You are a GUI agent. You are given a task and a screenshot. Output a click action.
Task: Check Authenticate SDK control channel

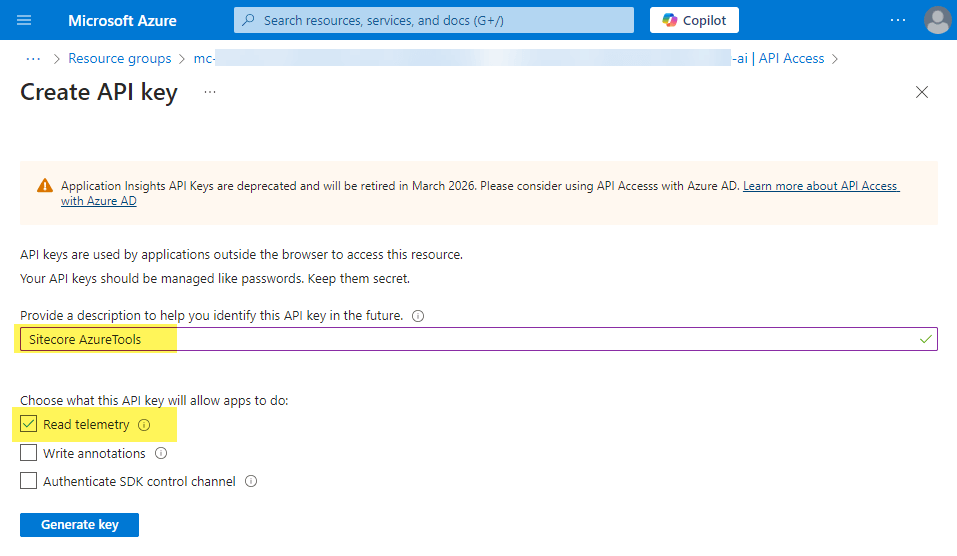point(29,481)
